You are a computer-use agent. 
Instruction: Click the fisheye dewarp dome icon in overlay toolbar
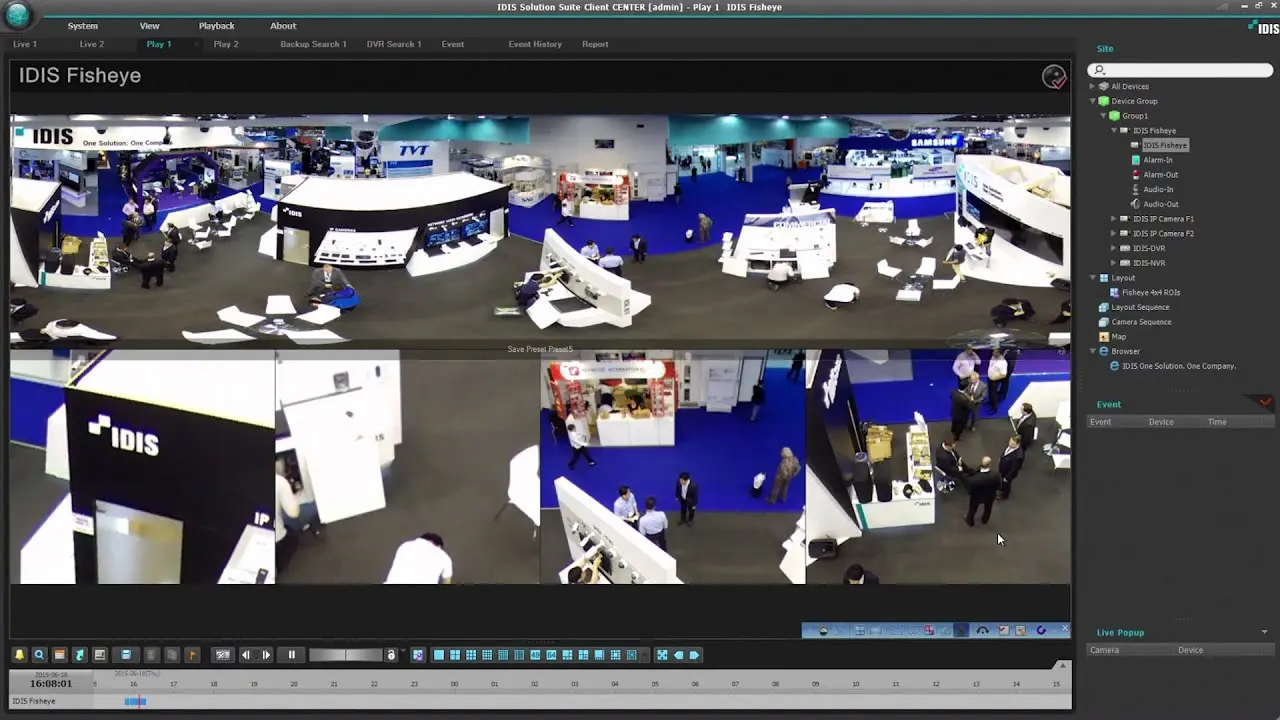click(824, 630)
